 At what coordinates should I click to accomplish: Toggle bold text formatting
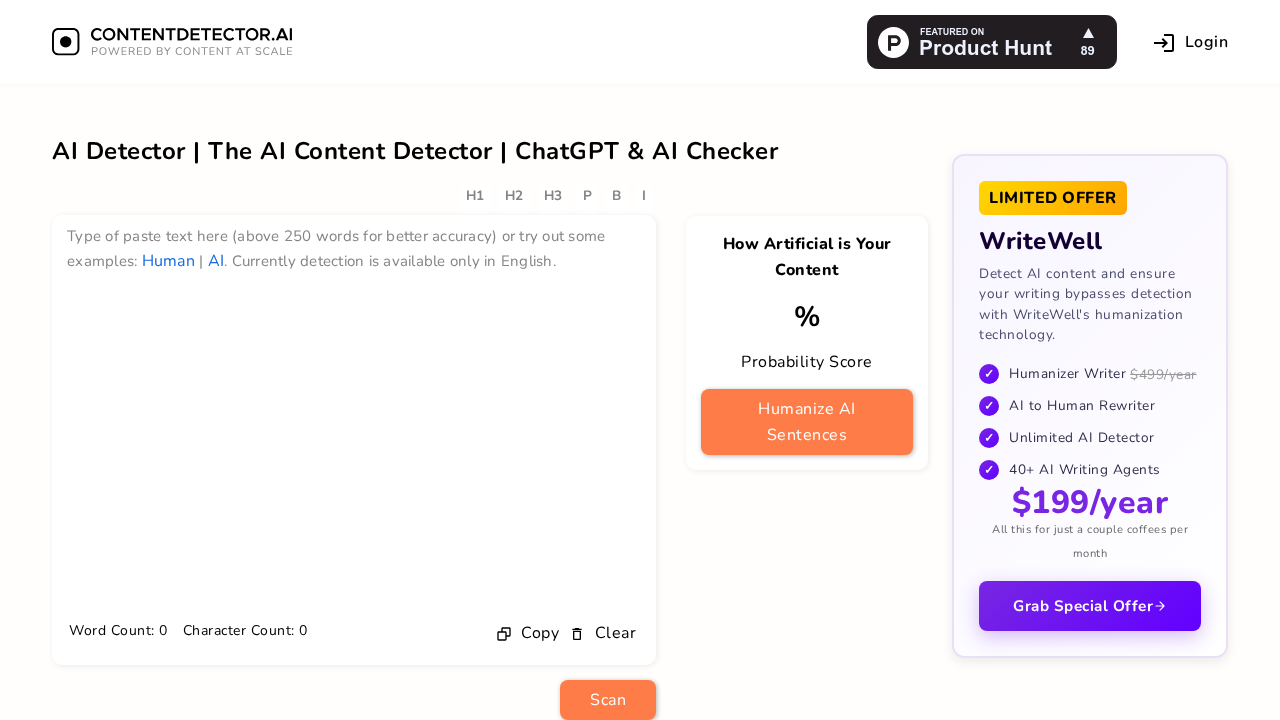615,195
